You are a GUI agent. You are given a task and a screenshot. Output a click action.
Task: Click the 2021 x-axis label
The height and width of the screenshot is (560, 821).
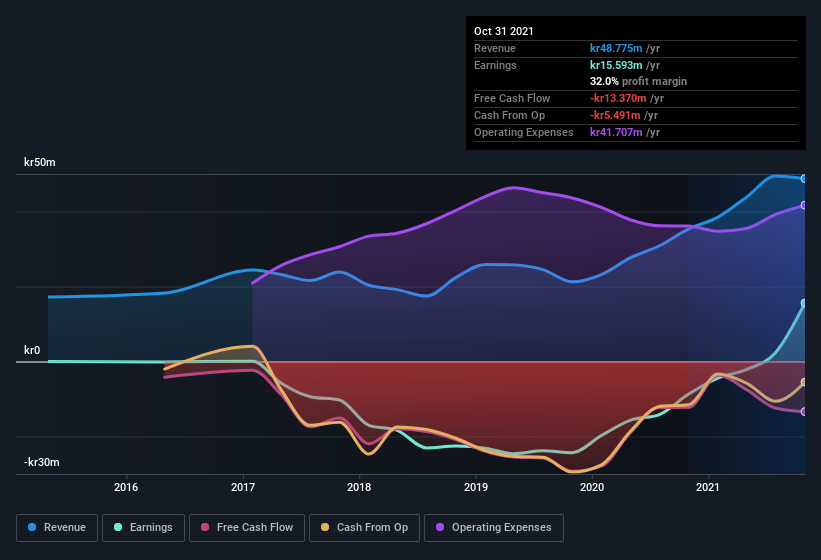point(708,487)
